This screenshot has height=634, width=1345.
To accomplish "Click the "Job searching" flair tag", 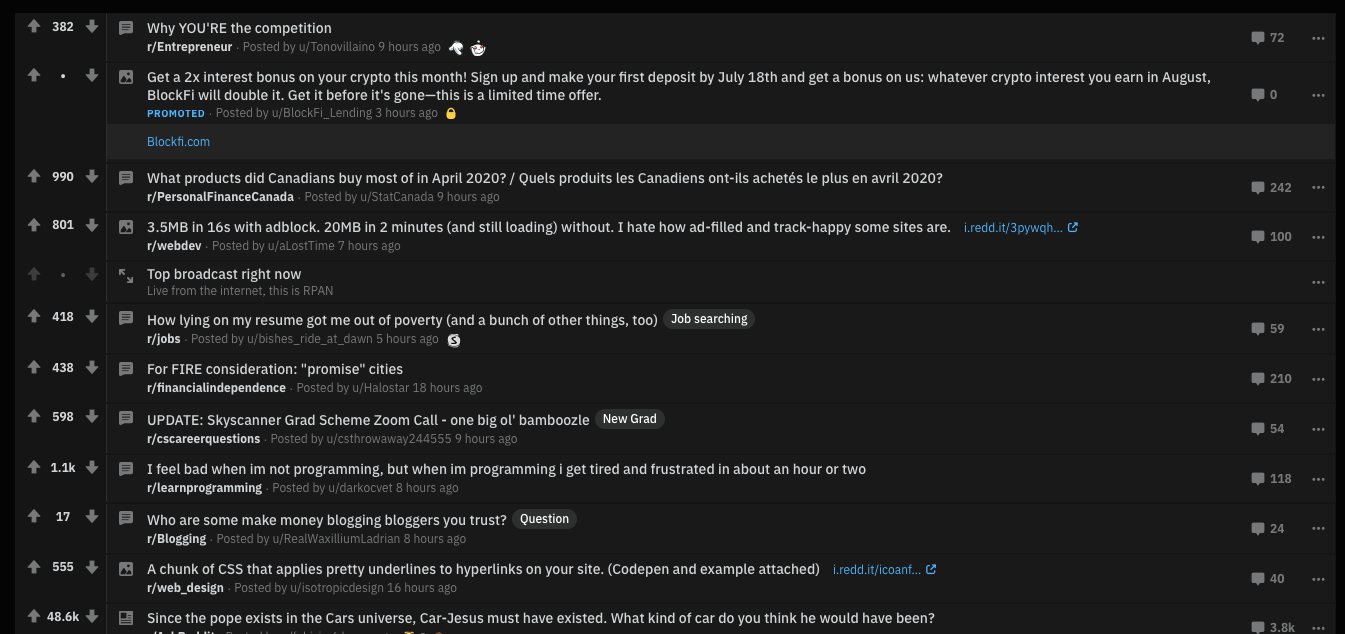I will (708, 319).
